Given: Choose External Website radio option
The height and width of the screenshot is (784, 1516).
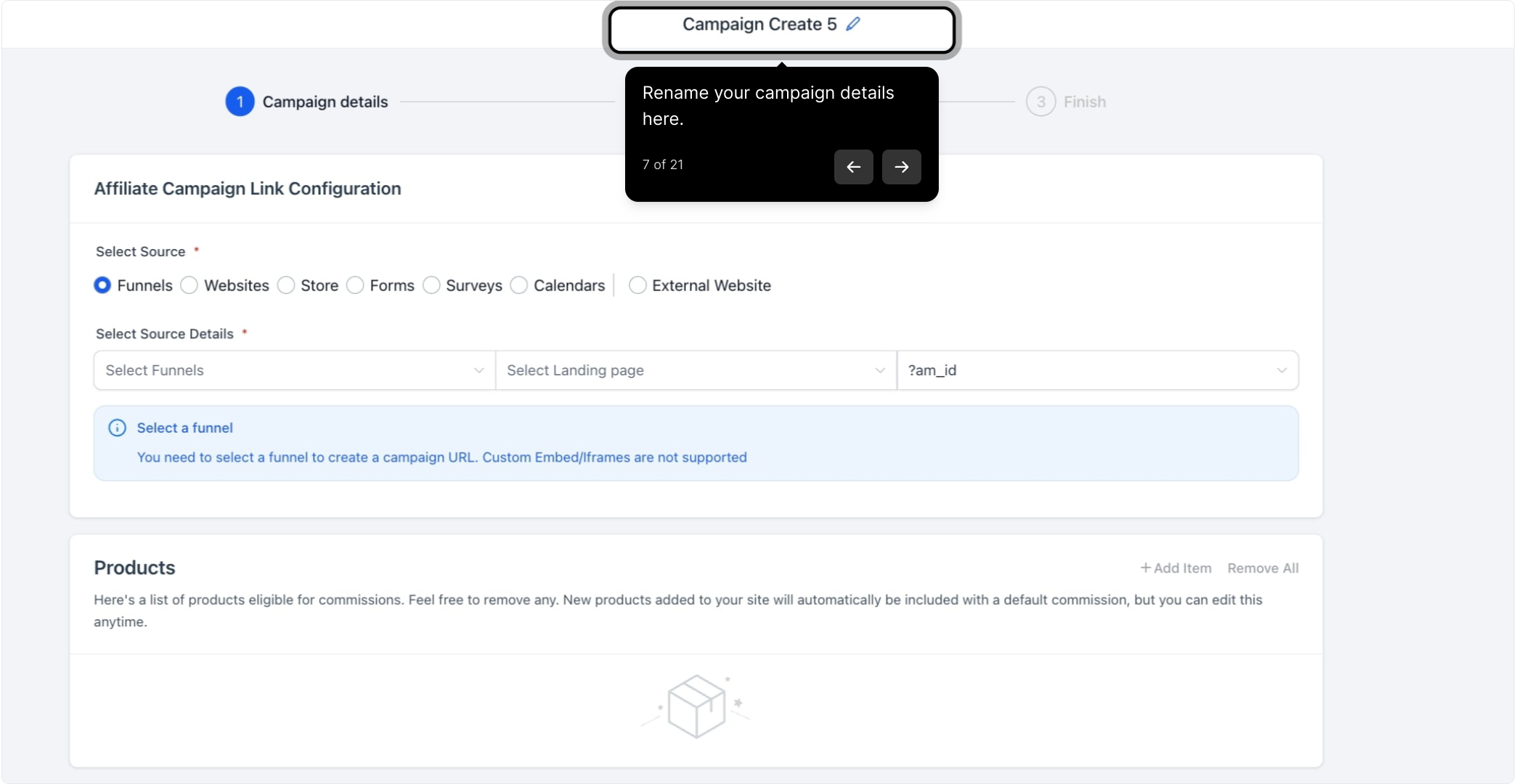Looking at the screenshot, I should tap(637, 285).
